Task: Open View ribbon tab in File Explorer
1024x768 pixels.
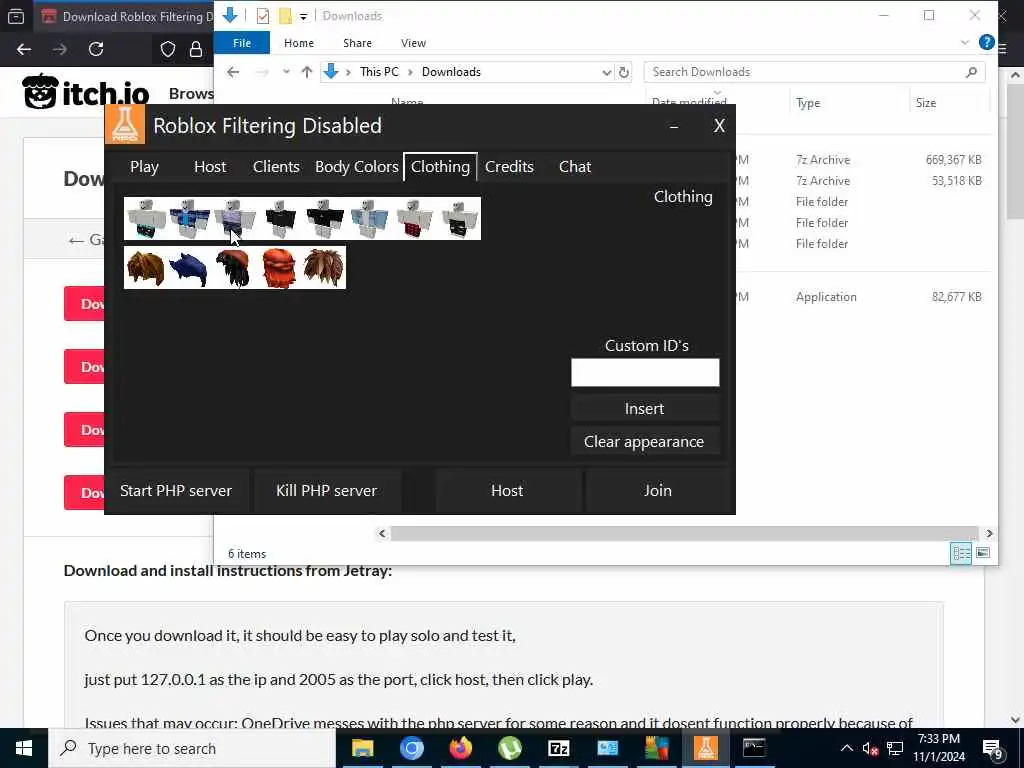Action: [413, 43]
